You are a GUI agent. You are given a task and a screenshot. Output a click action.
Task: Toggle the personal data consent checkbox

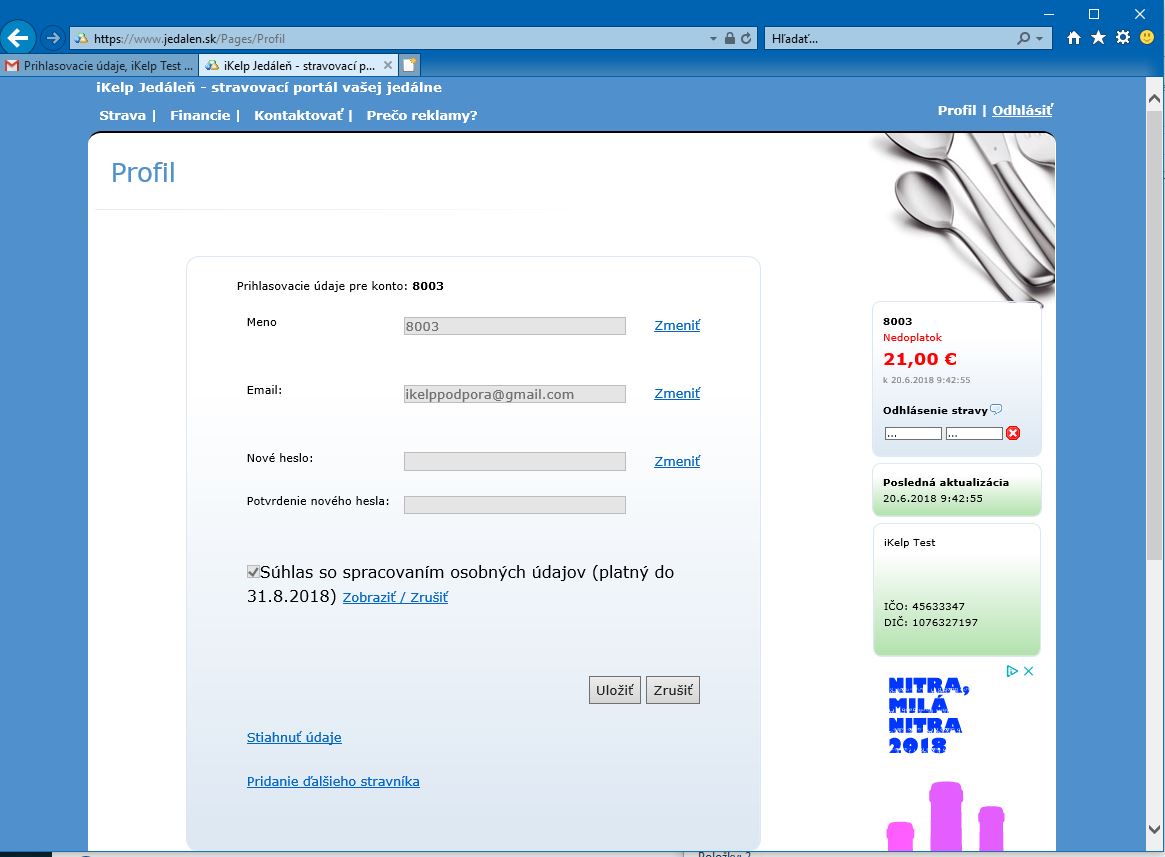[x=253, y=572]
